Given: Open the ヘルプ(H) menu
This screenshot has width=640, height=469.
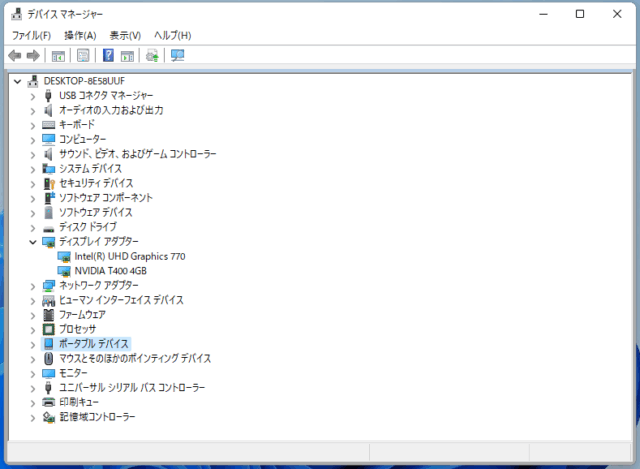Looking at the screenshot, I should pos(173,36).
